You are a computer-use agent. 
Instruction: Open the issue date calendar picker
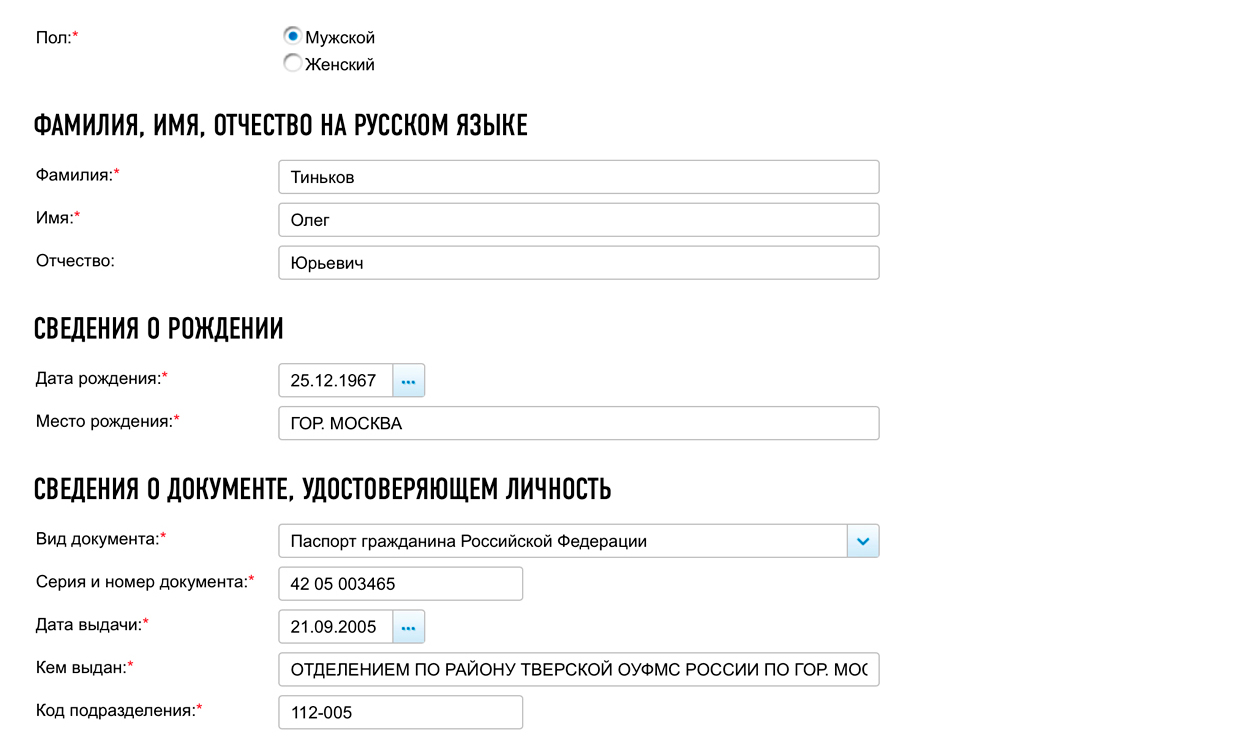(x=409, y=627)
